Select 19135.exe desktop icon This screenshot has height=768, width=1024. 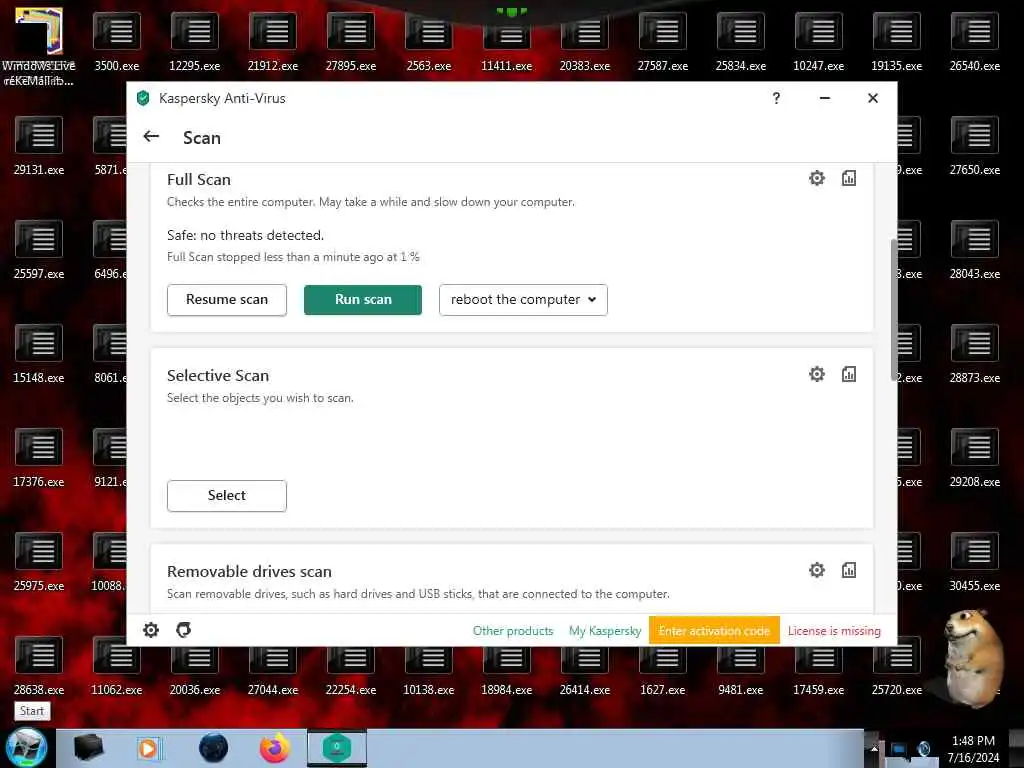[x=896, y=41]
